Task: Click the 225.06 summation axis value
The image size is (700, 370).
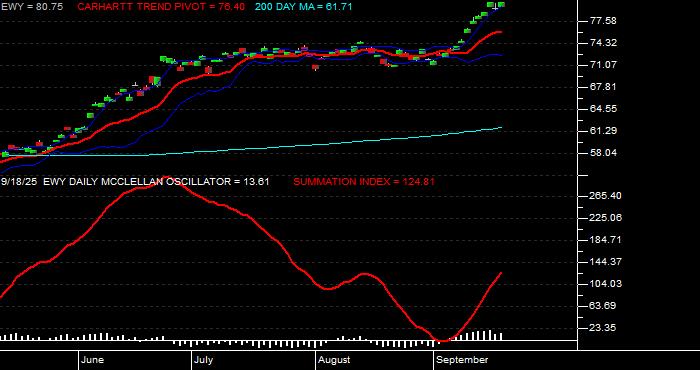Action: [x=606, y=218]
